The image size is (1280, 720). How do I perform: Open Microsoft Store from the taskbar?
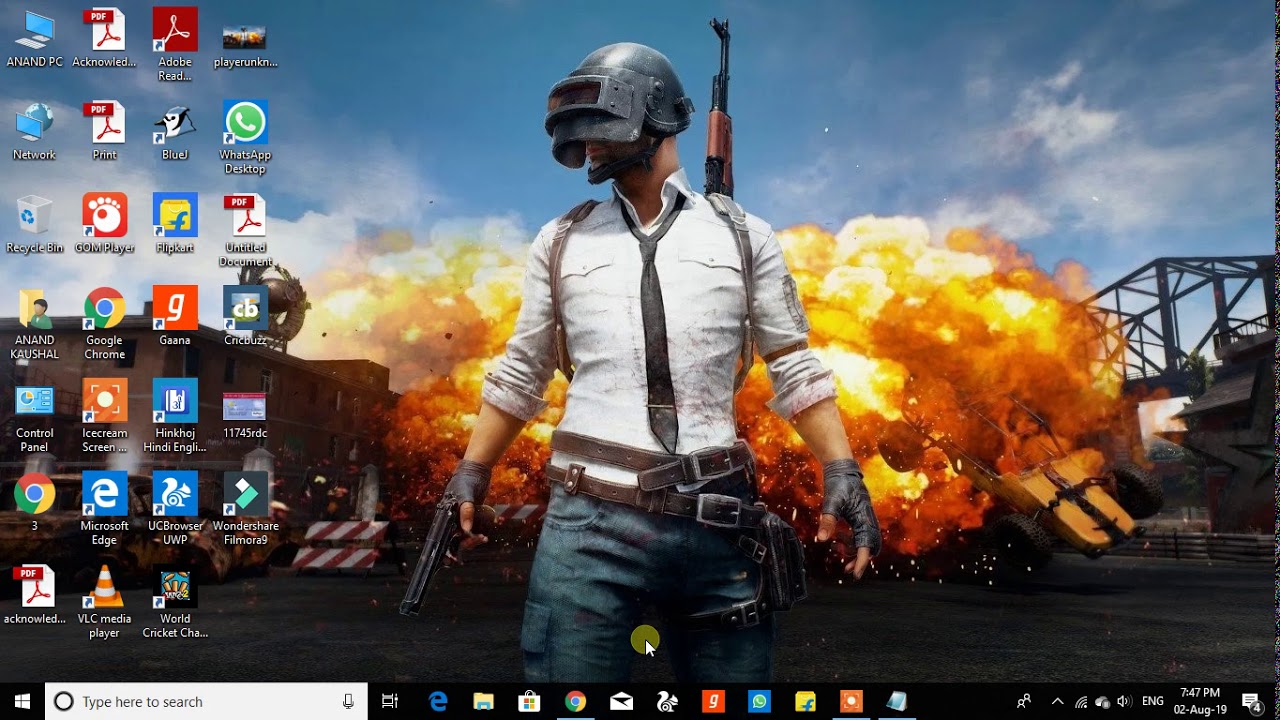[x=529, y=702]
